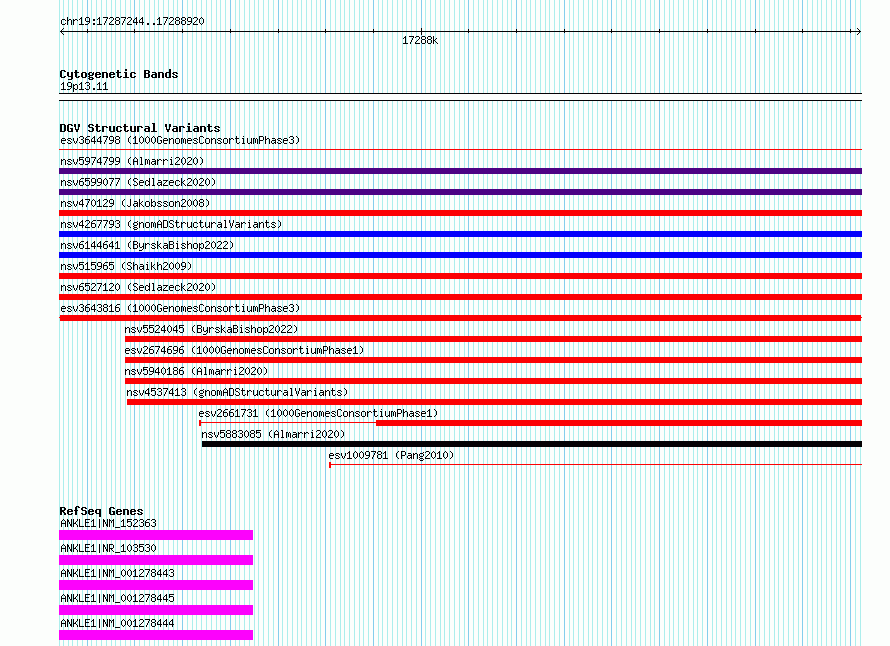Click the red bar under esv3643816

(460, 318)
